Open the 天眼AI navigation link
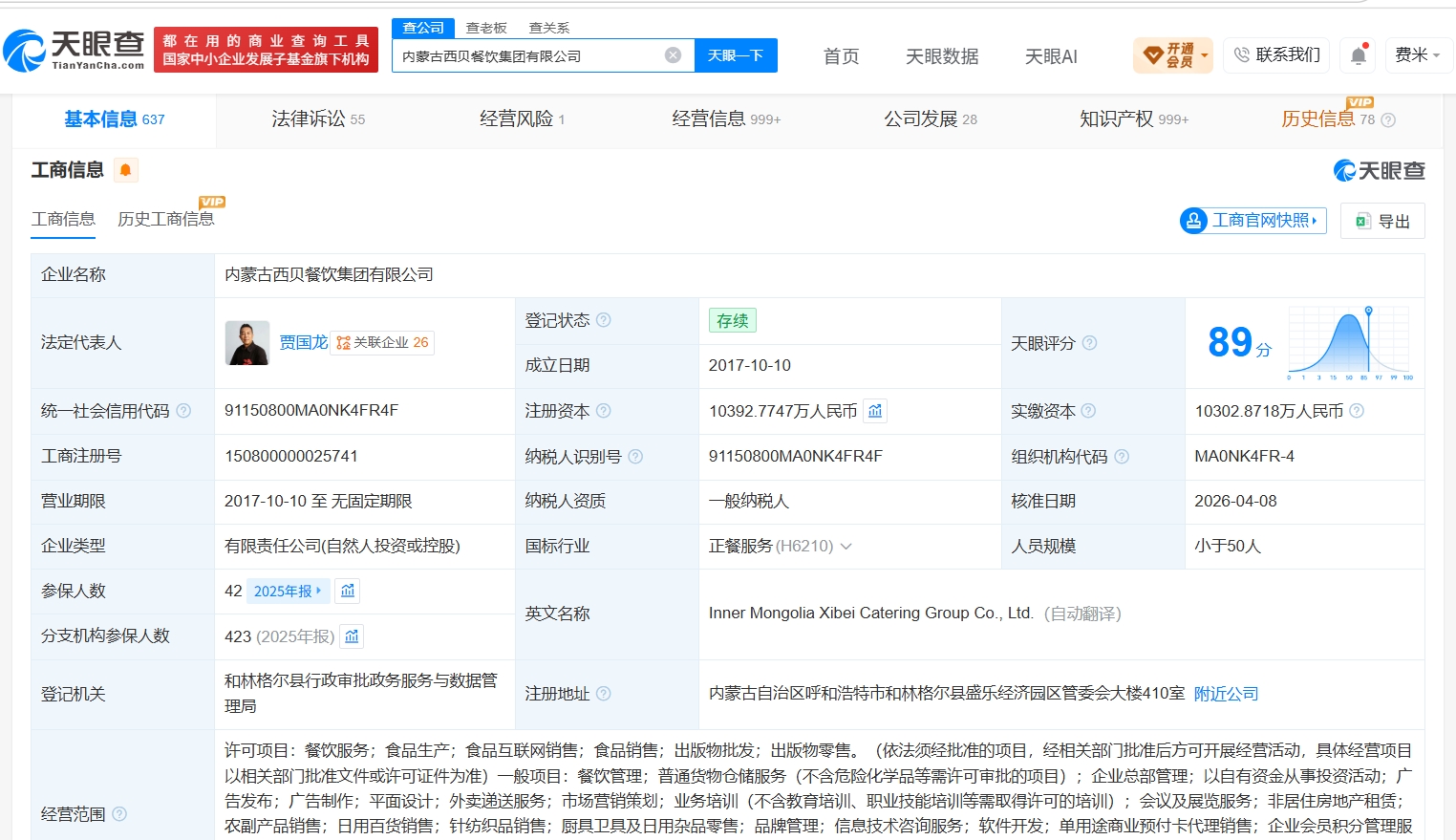This screenshot has width=1456, height=840. tap(1051, 56)
